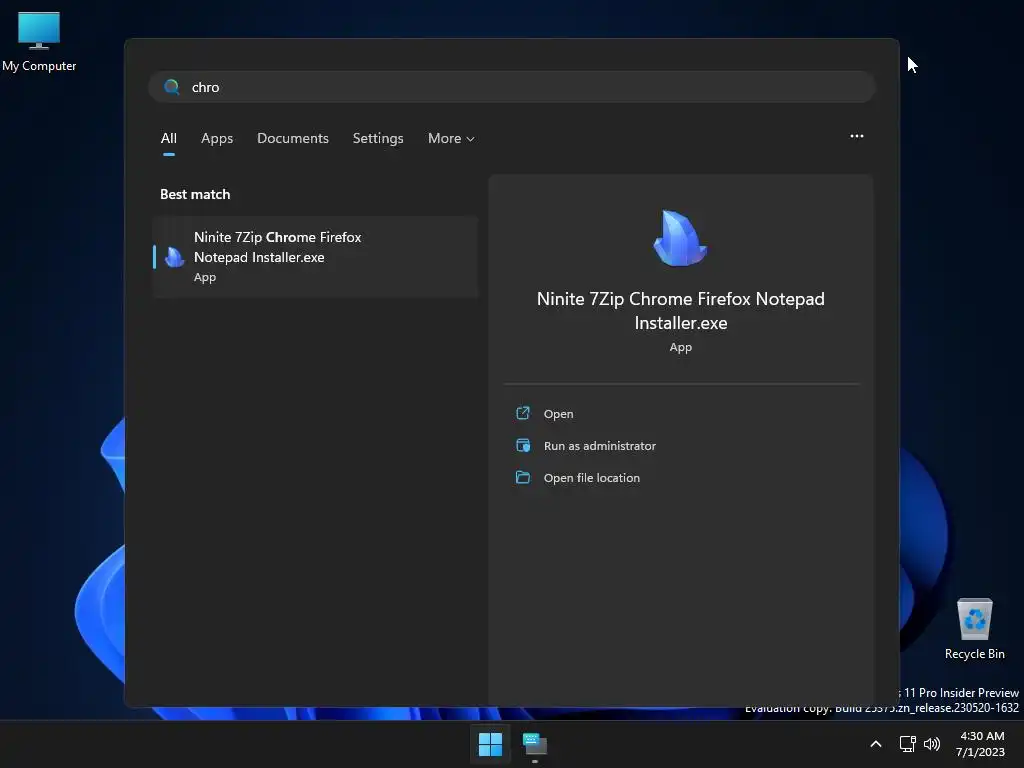Select the All tab

tap(168, 138)
